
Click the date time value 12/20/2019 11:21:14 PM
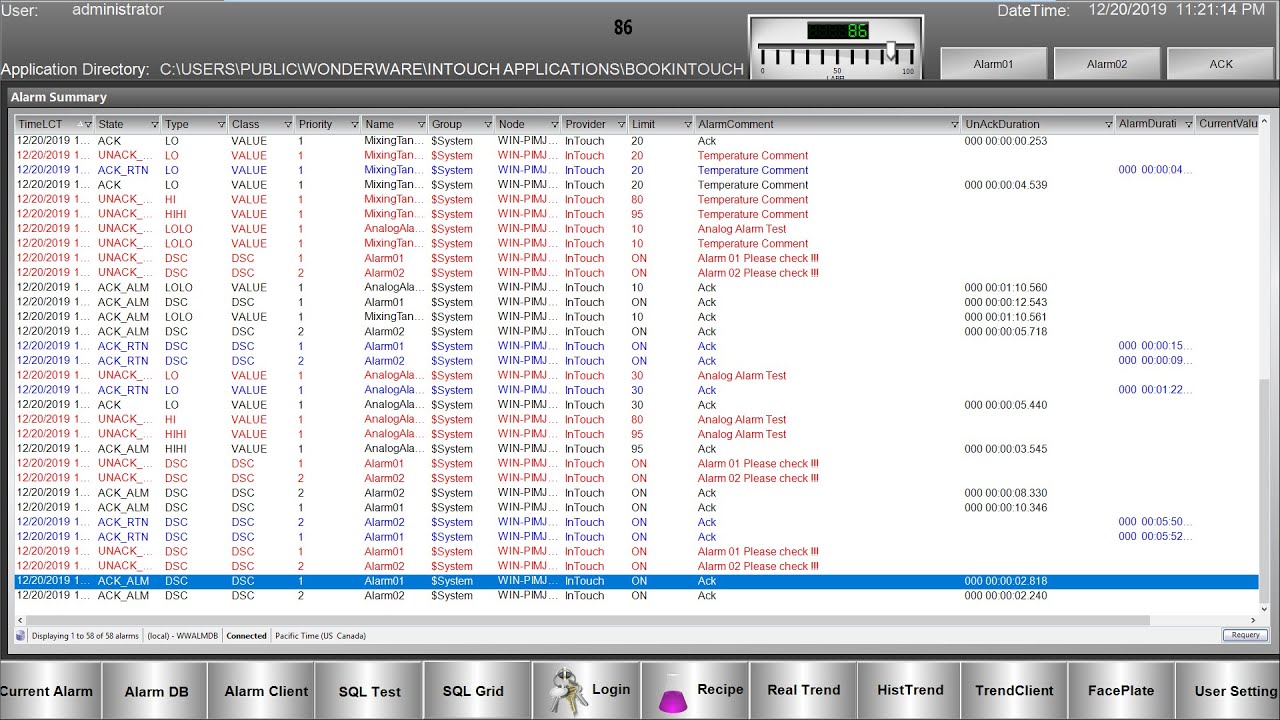(1176, 10)
